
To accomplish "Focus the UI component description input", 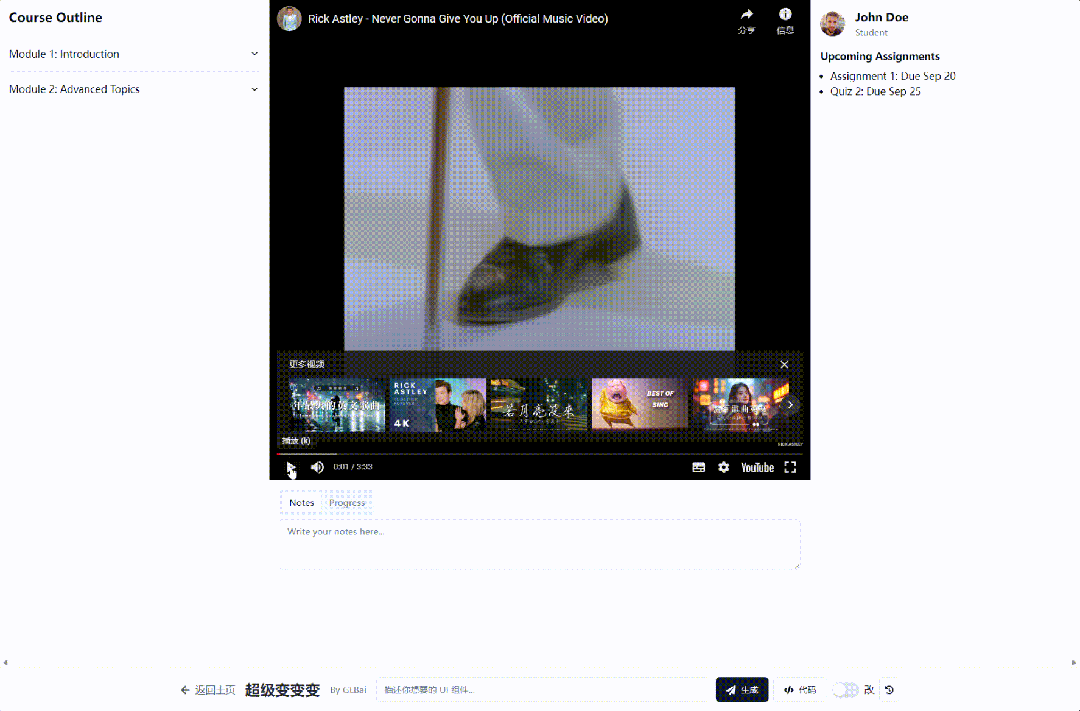I will [x=543, y=690].
